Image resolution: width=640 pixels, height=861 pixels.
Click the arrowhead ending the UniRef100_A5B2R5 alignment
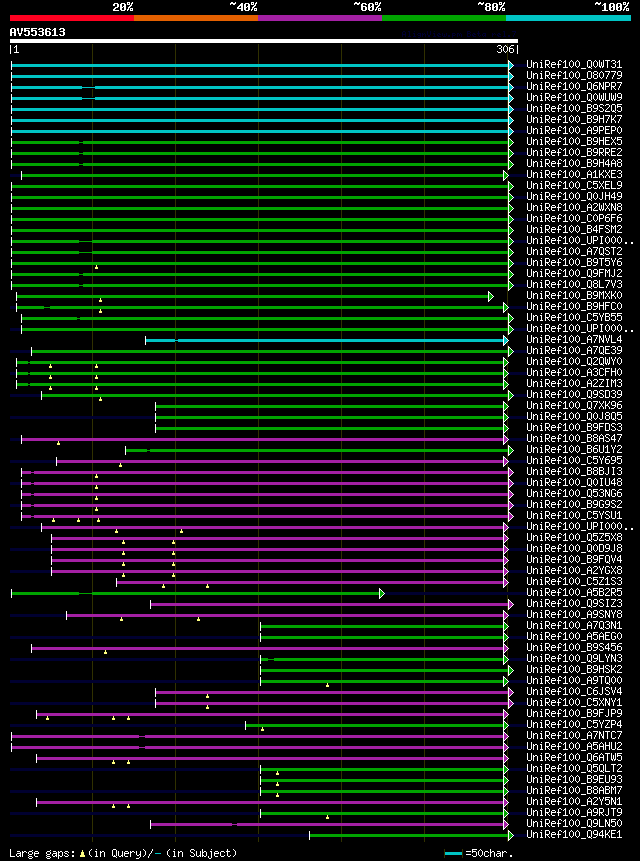(382, 593)
